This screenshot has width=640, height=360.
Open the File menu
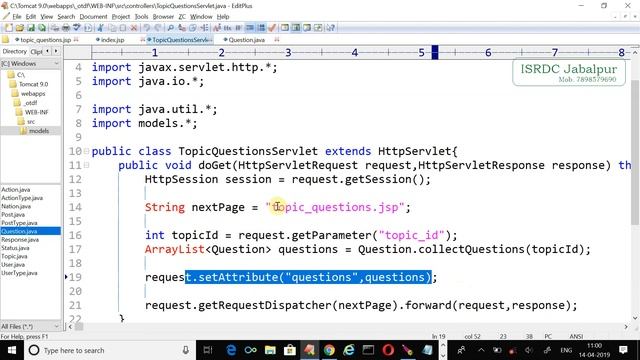tap(17, 17)
